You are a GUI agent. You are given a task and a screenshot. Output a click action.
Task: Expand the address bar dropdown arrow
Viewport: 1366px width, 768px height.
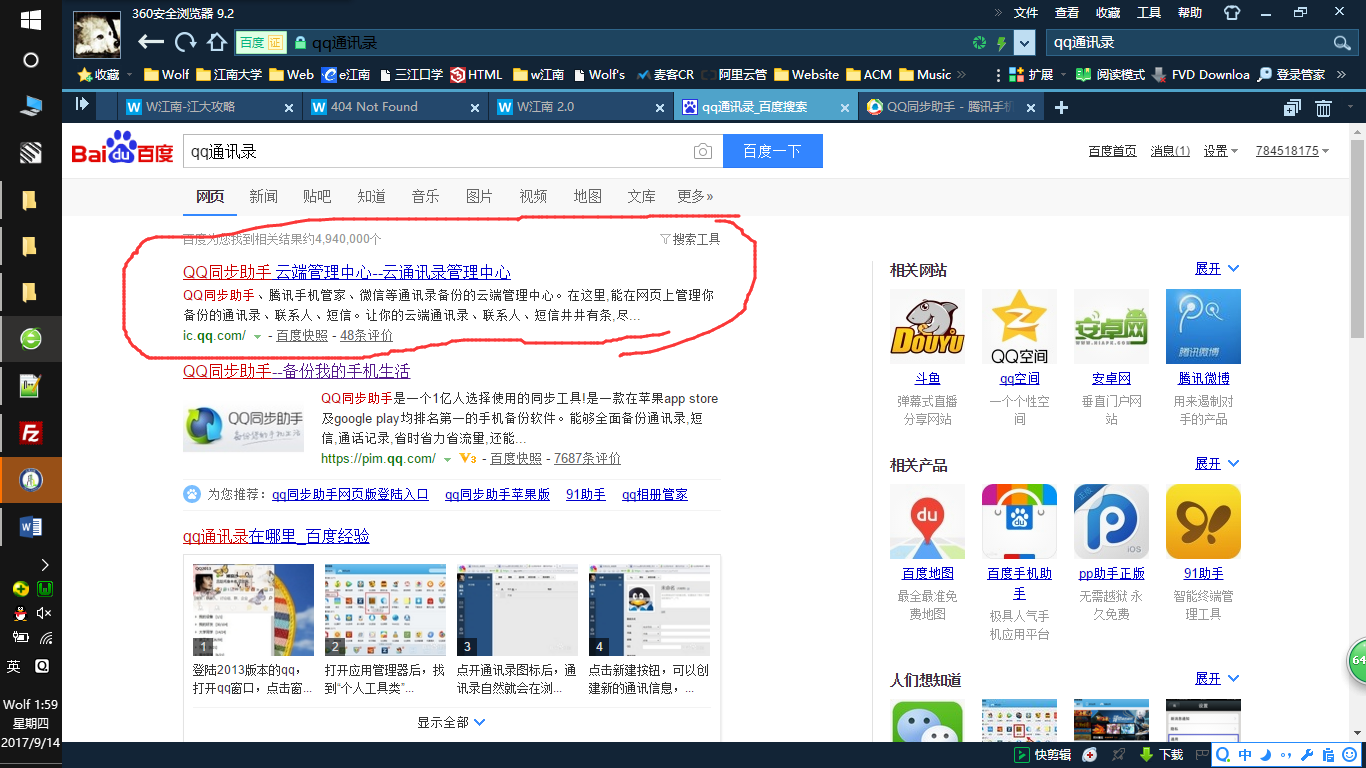(1024, 43)
